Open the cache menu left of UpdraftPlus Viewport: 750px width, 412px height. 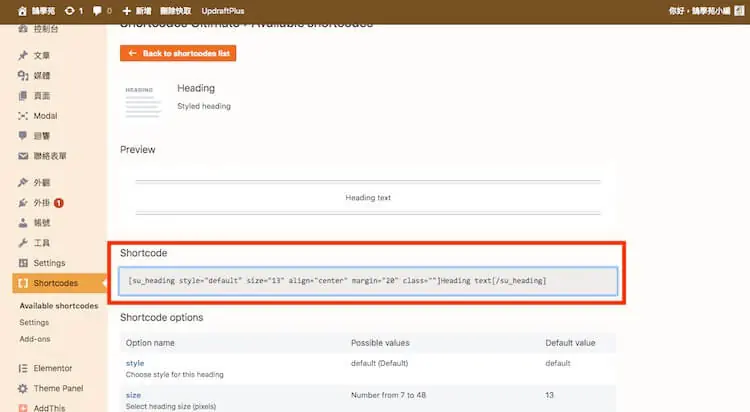point(176,11)
